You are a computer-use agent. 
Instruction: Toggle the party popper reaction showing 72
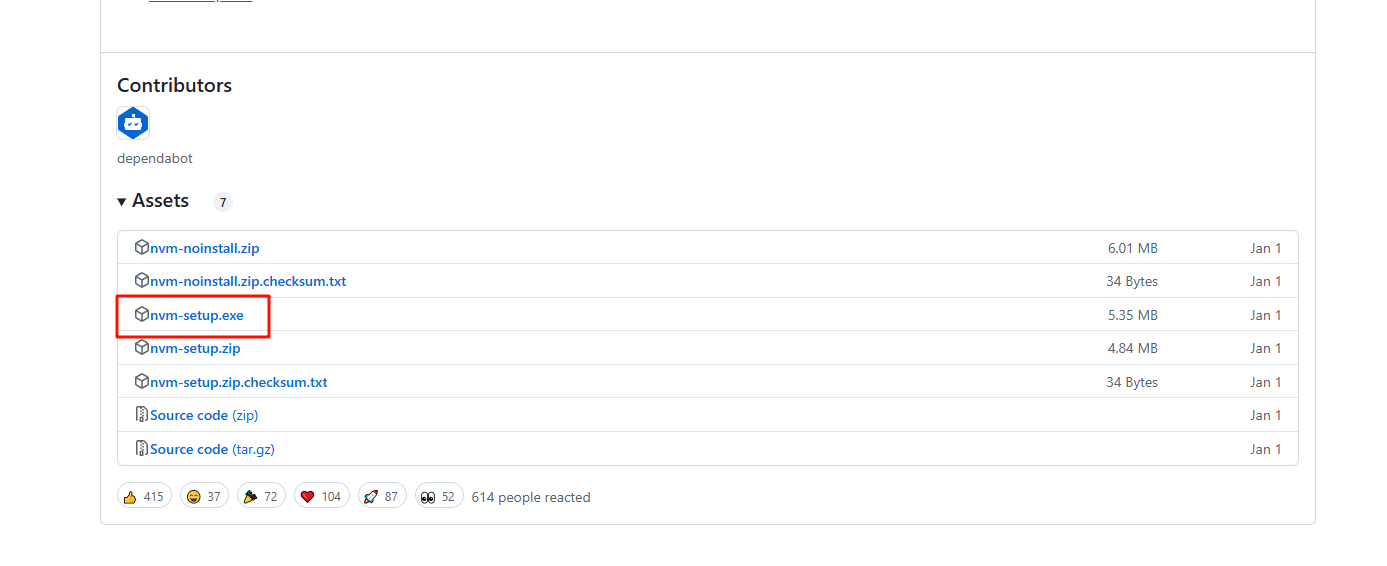tap(262, 496)
